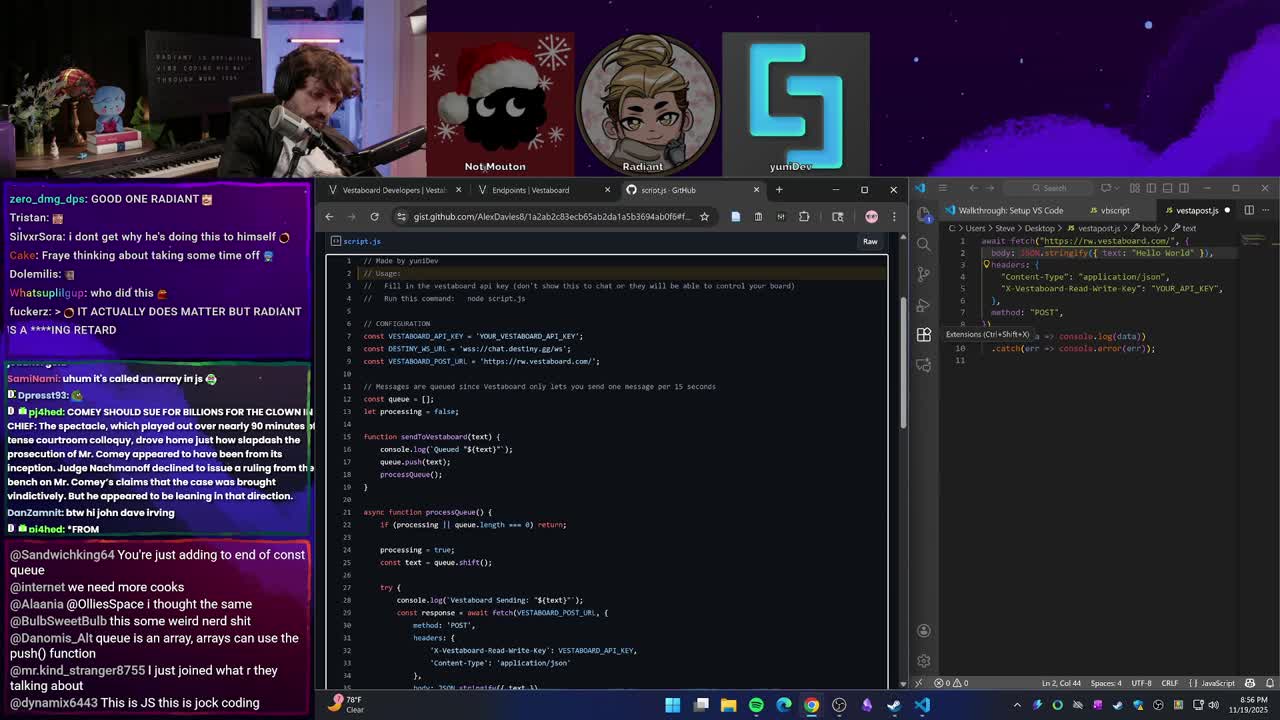Viewport: 1280px width, 720px height.
Task: Show hidden system tray icons
Action: [x=1017, y=705]
